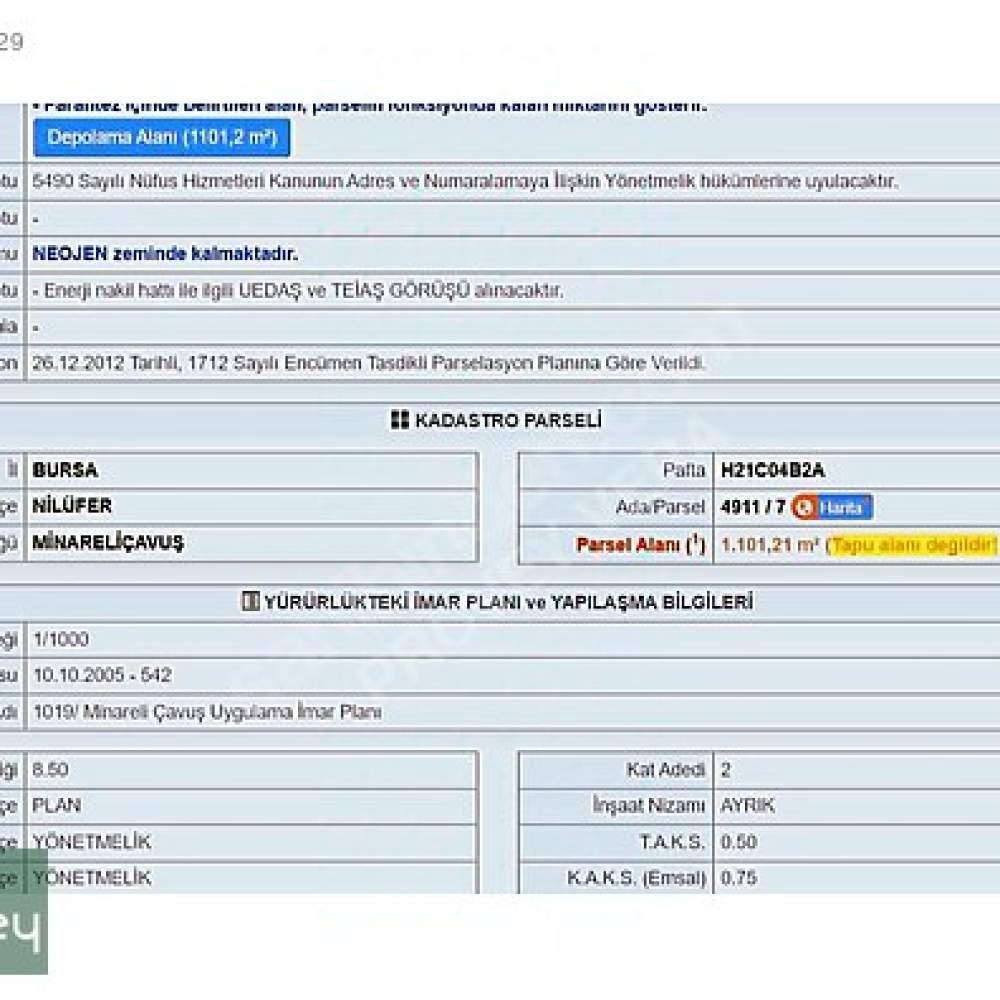Image resolution: width=1000 pixels, height=1000 pixels.
Task: Click the 'Pafta' label
Action: [684, 470]
